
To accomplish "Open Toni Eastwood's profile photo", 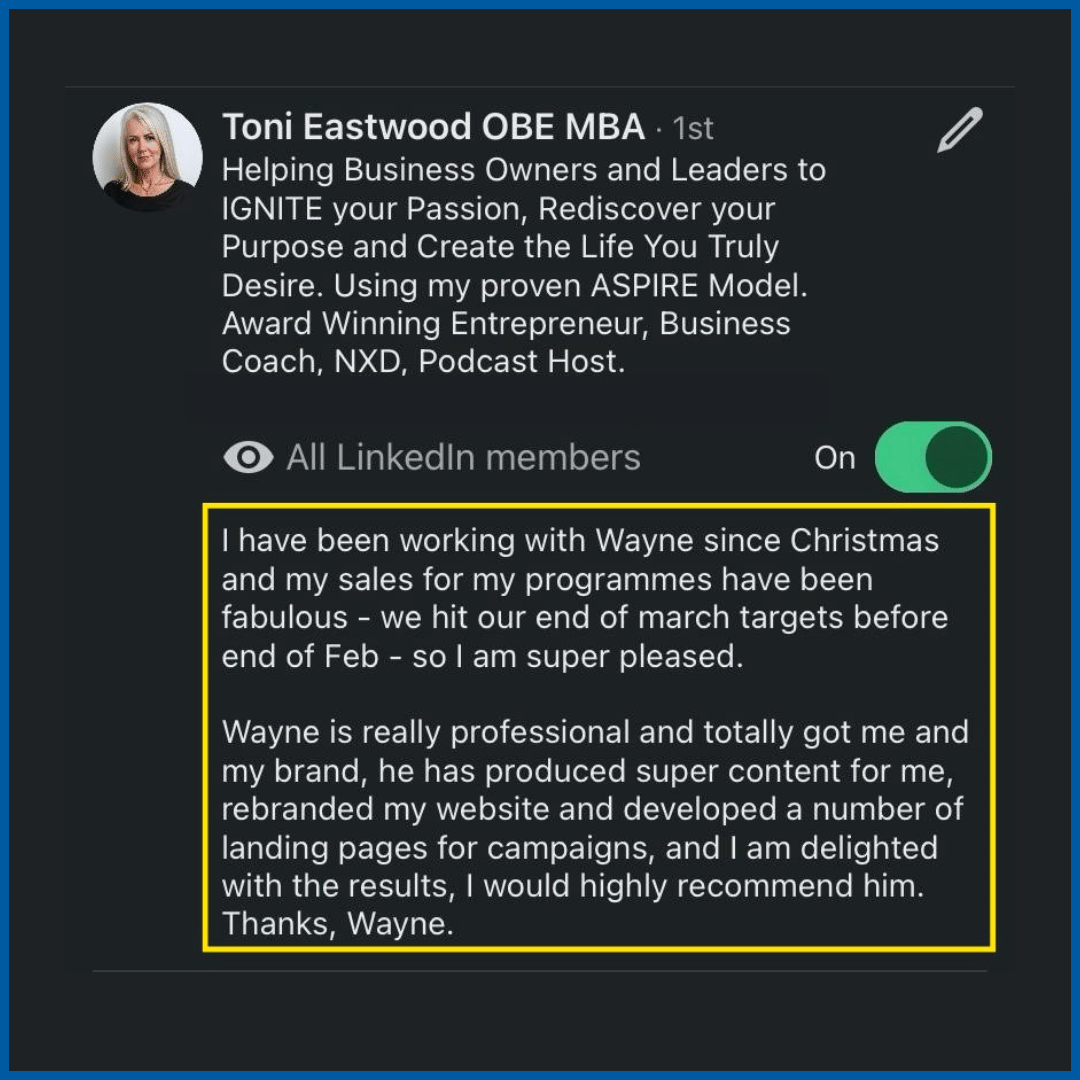I will coord(147,157).
